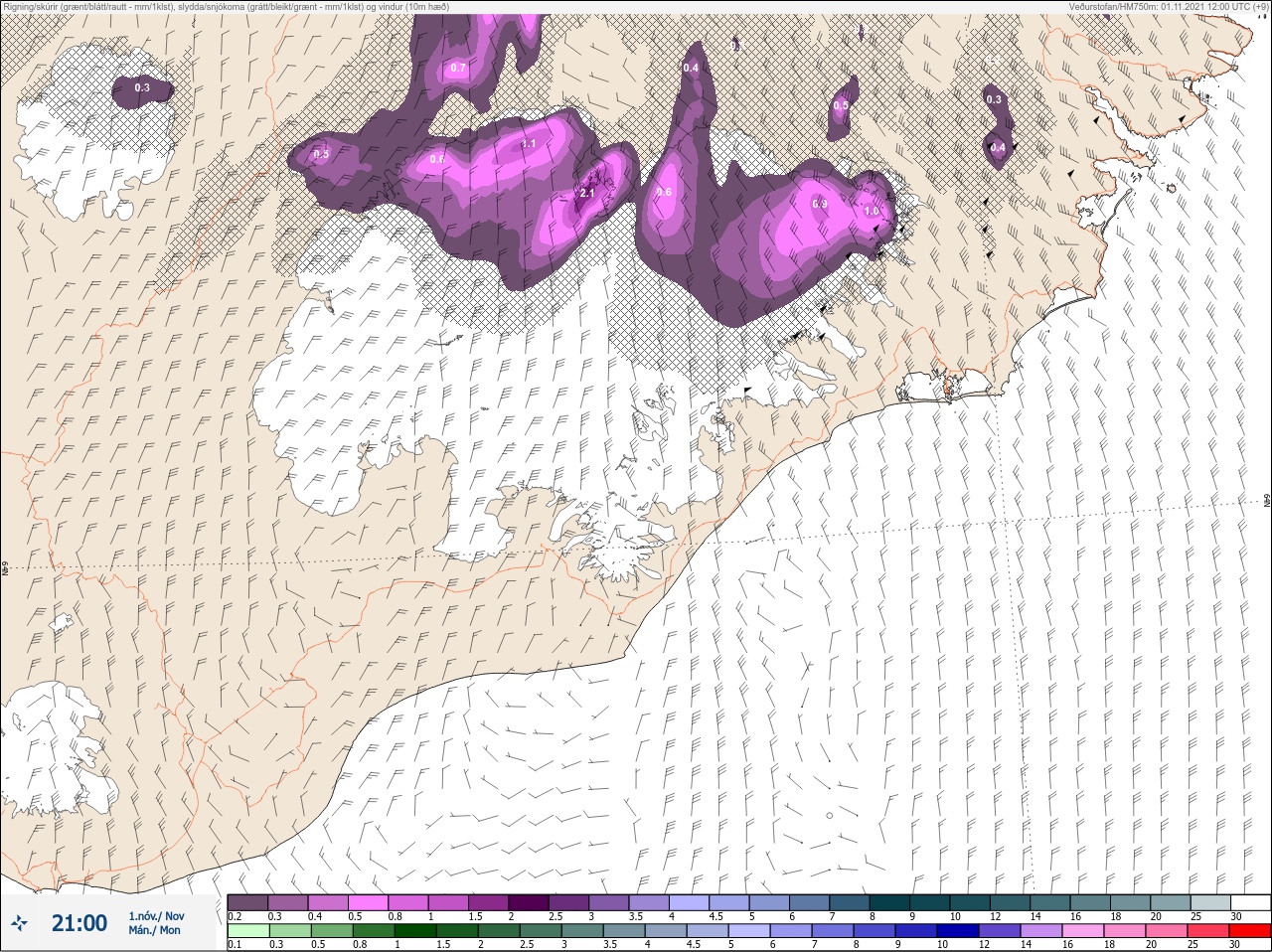Viewport: 1272px width, 952px height.
Task: Click the 21:00 forecast time label
Action: (79, 923)
